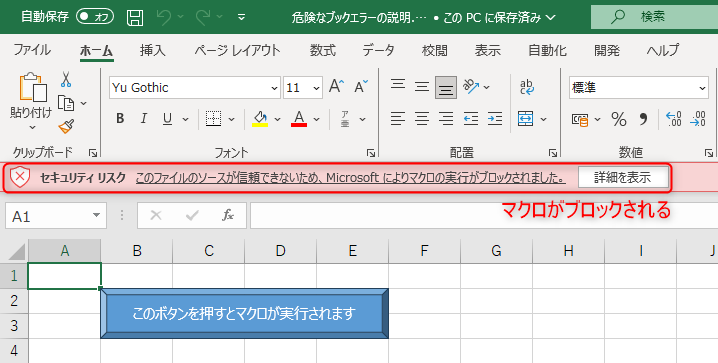Image resolution: width=718 pixels, height=363 pixels.
Task: Click the Increase Decimal icon
Action: click(x=674, y=119)
